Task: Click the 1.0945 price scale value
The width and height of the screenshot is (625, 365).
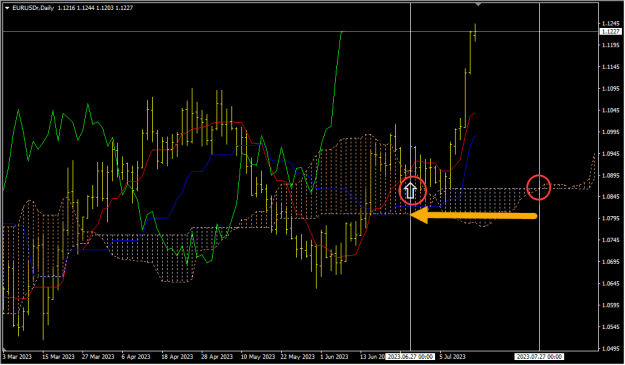Action: [611, 153]
